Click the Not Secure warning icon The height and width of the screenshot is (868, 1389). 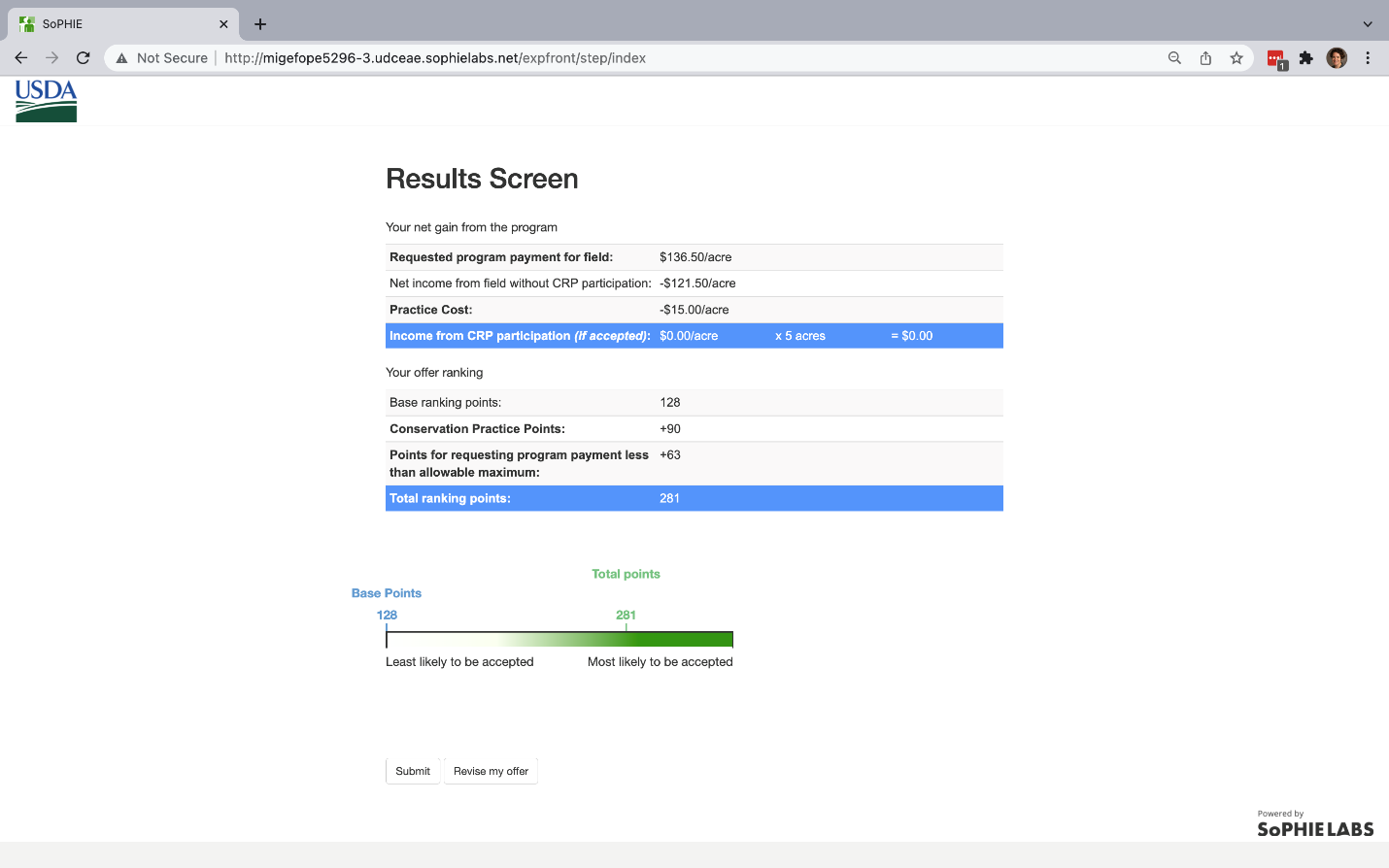(x=121, y=58)
